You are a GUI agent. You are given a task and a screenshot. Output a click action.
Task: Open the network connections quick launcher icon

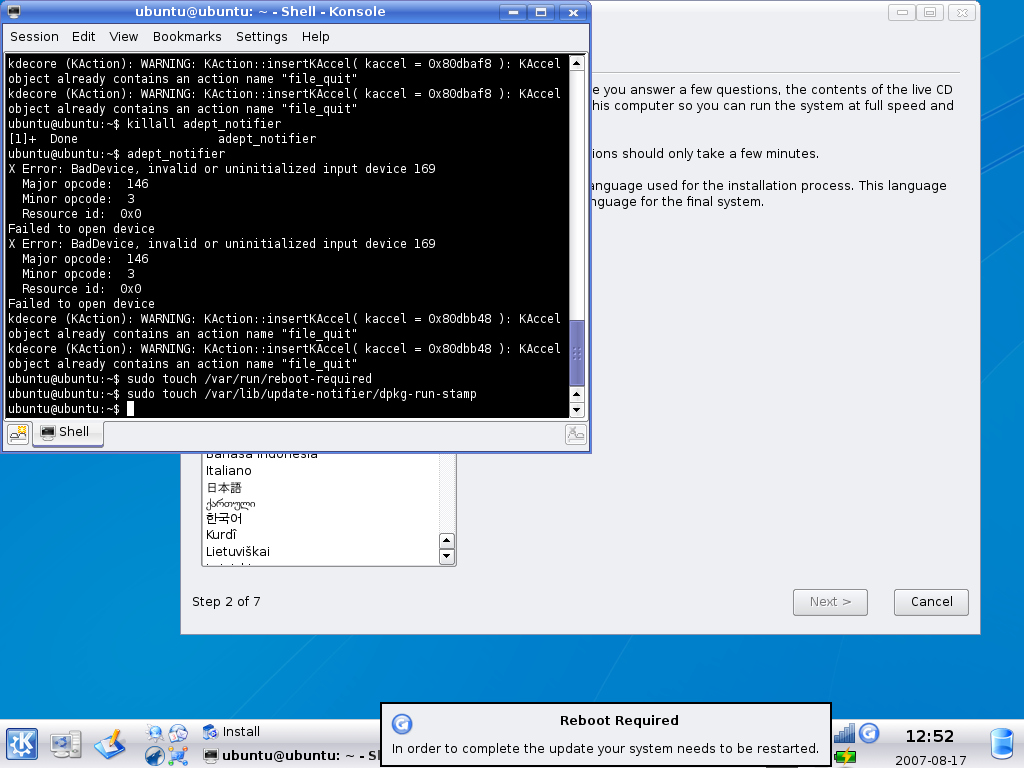[178, 756]
